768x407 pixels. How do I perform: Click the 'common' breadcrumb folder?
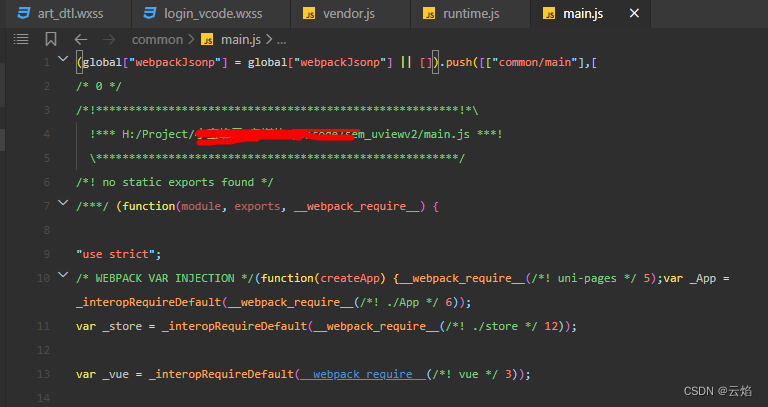tap(157, 39)
